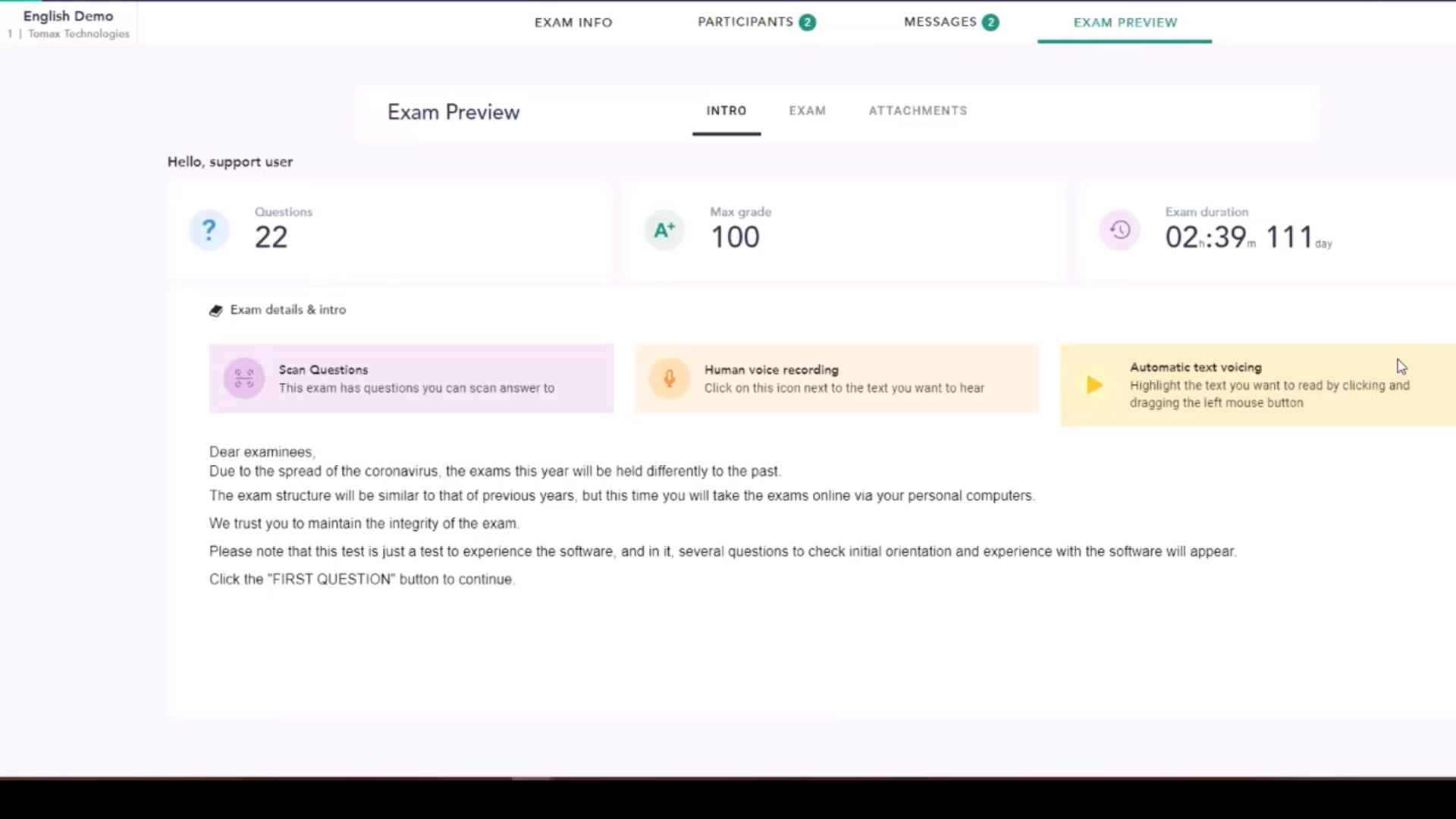Screen dimensions: 1456x819
Task: Switch to the EXAM INFO tab
Action: pyautogui.click(x=573, y=22)
